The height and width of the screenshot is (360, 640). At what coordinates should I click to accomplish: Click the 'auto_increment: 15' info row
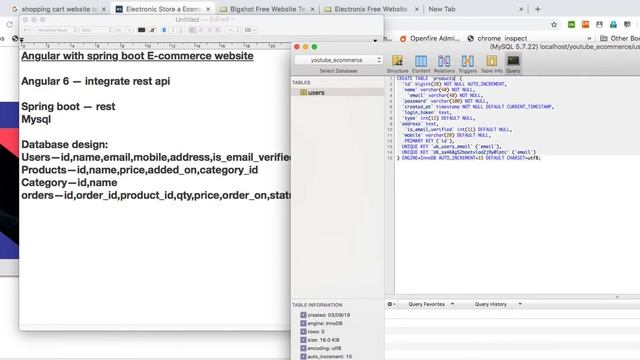tap(326, 356)
